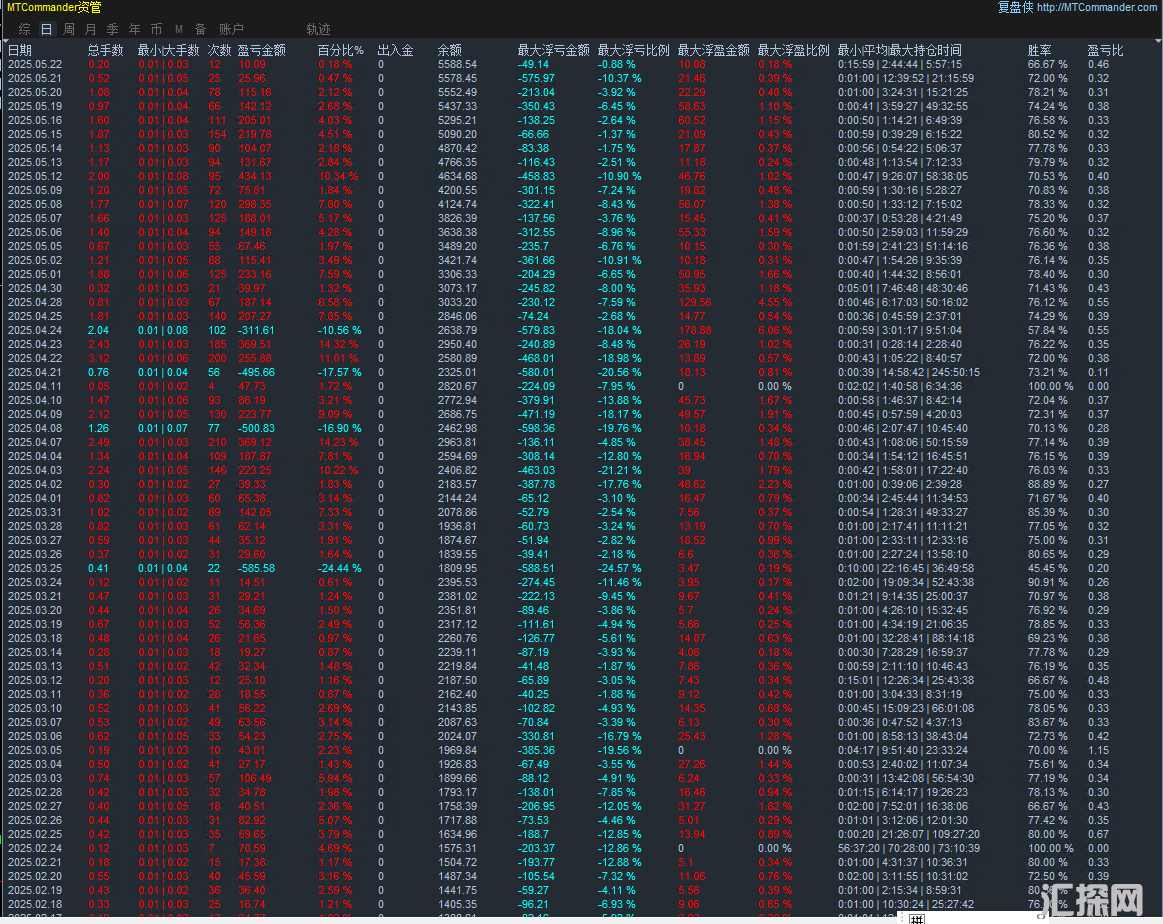This screenshot has height=924, width=1163.
Task: Click the 复盘侠 label beside the URL
Action: coord(1015,7)
